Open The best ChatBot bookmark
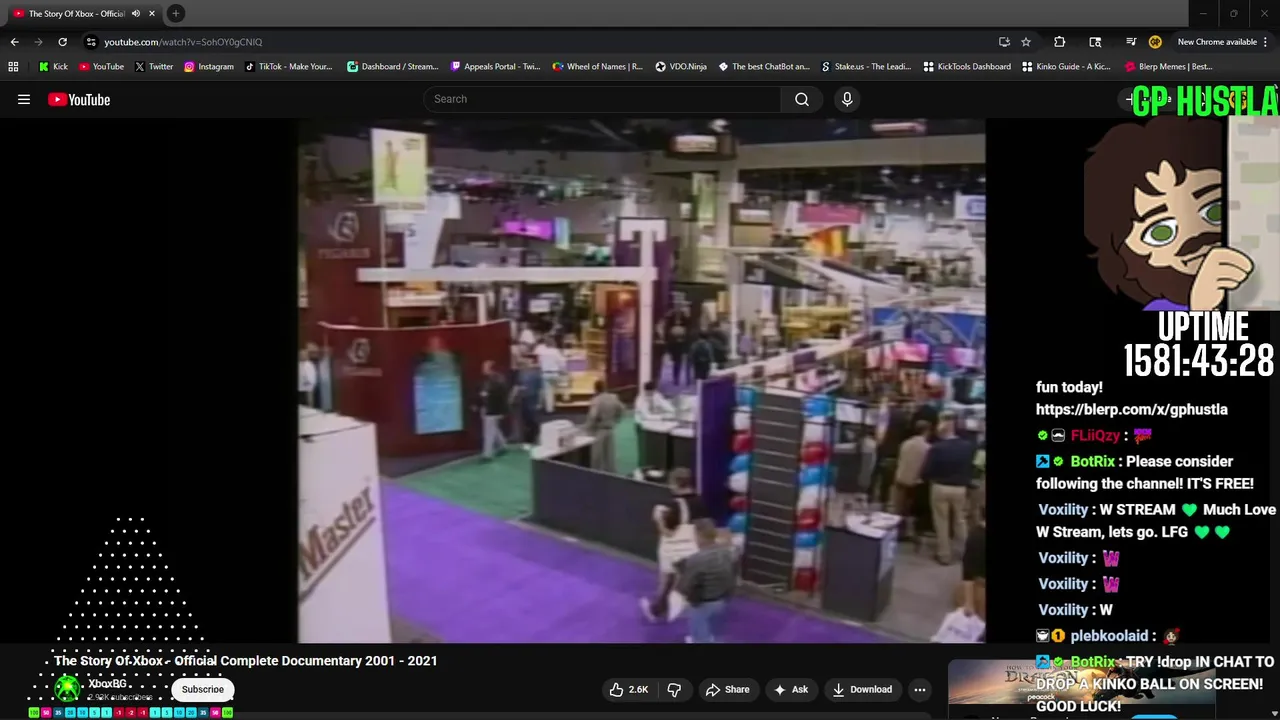Screen dimensions: 1280x720 point(765,67)
